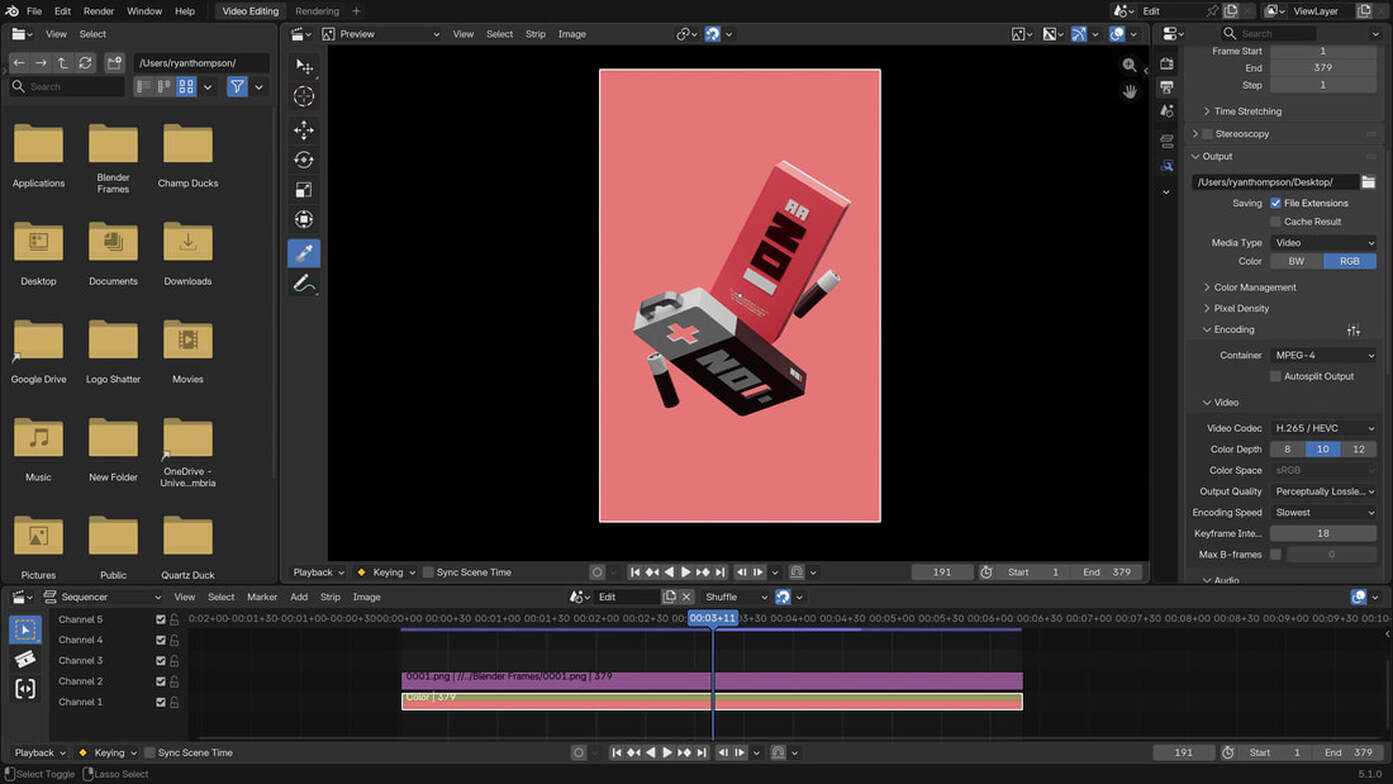Expand the Color Management section
Screen dimensions: 1393x784
coord(1254,287)
